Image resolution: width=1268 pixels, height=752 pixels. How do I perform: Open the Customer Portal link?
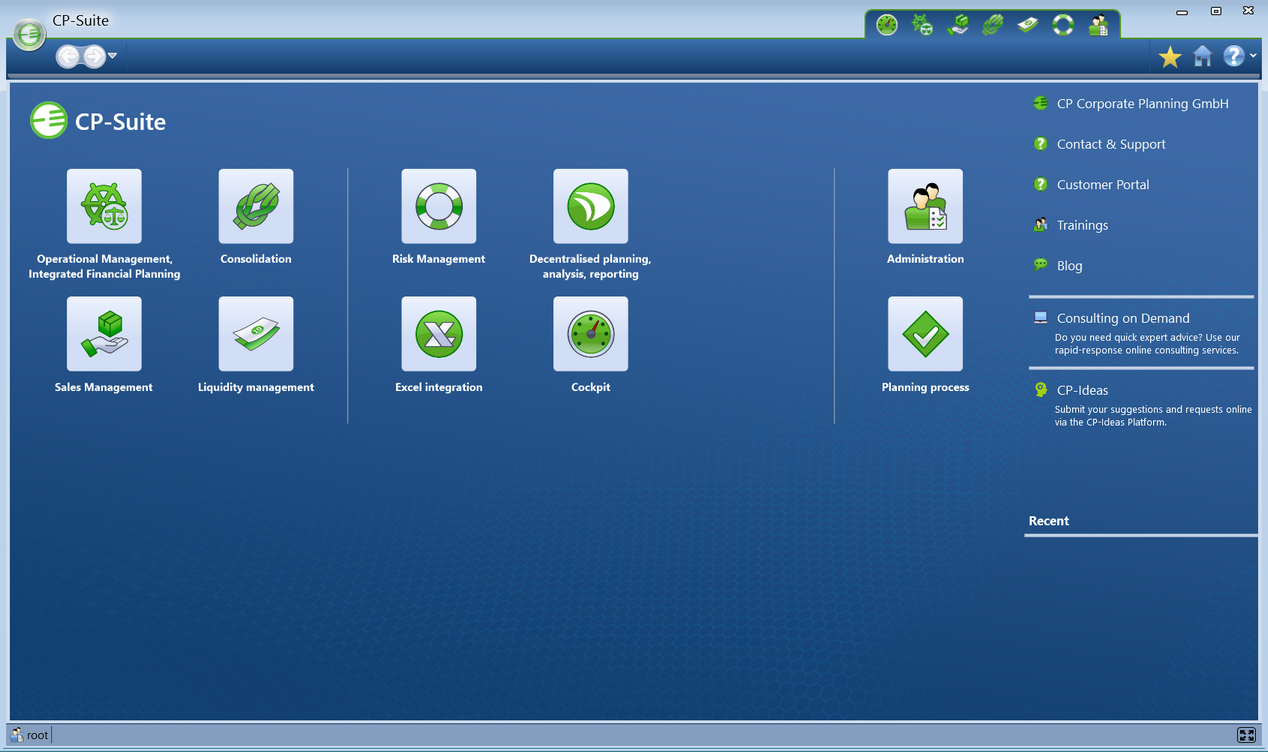(1103, 185)
